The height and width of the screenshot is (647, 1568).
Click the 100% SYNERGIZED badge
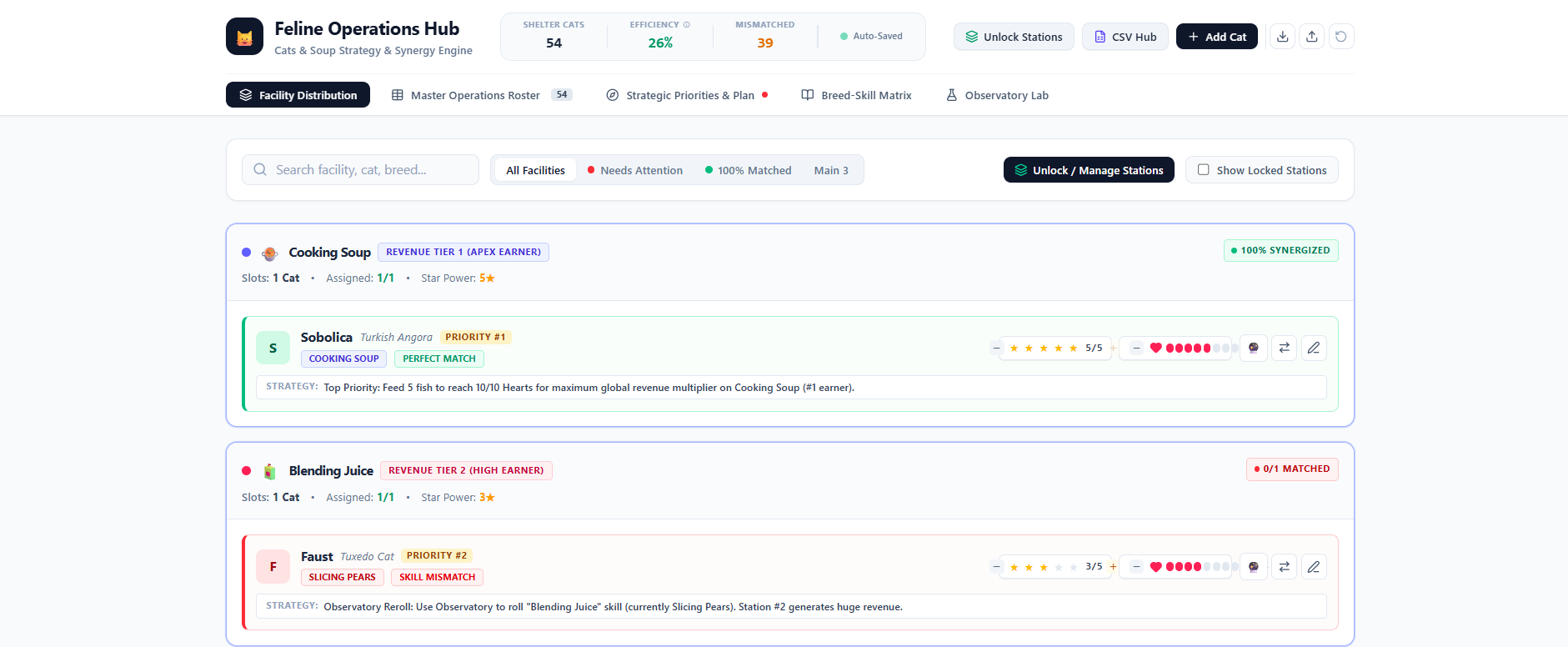tap(1280, 250)
